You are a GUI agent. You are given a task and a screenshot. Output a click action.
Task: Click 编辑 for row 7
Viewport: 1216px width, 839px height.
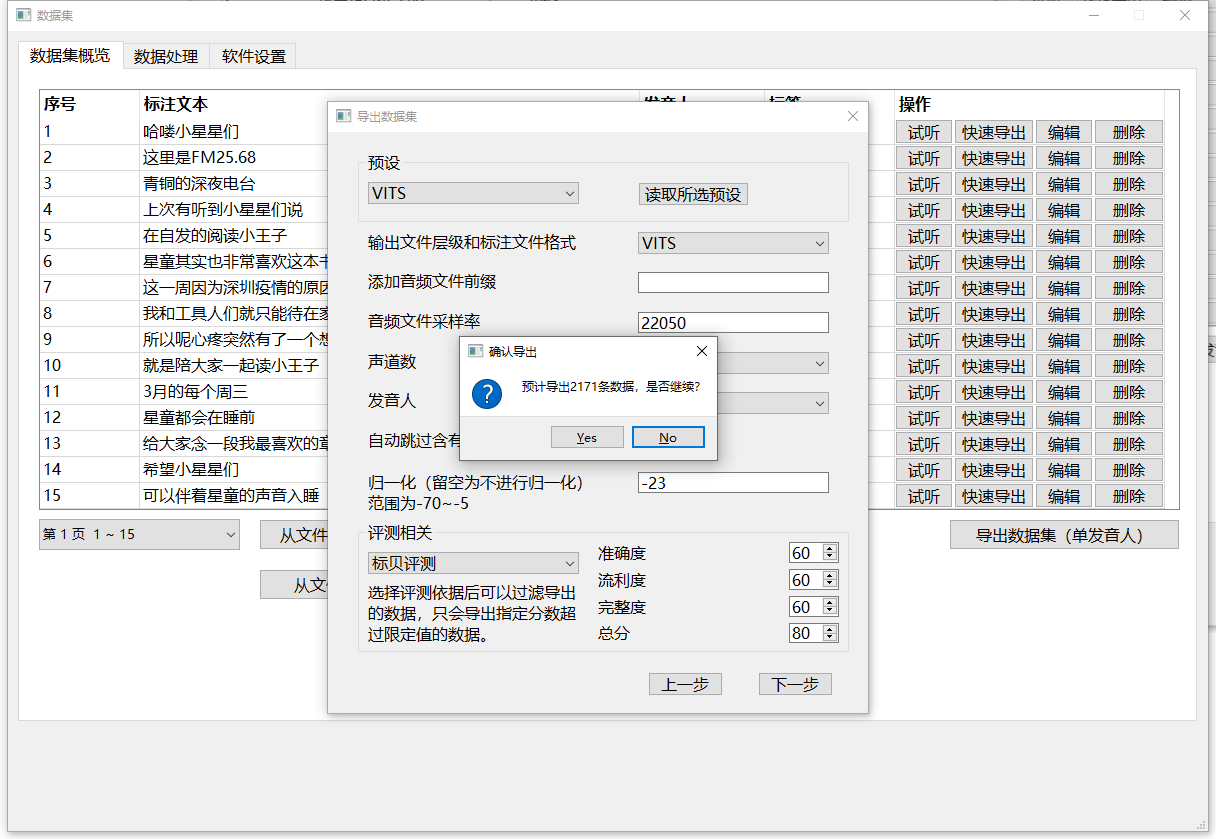click(x=1063, y=288)
